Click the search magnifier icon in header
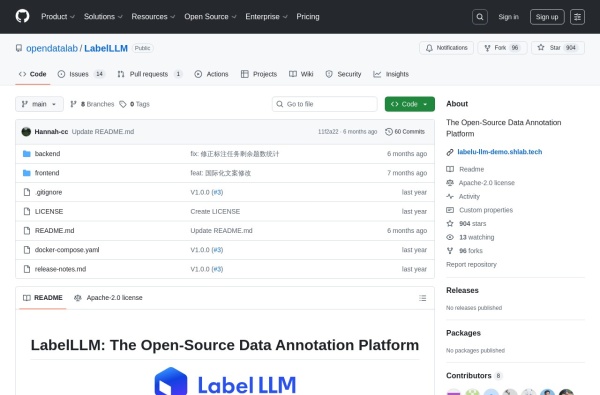Viewport: 600px width, 395px height. point(480,17)
